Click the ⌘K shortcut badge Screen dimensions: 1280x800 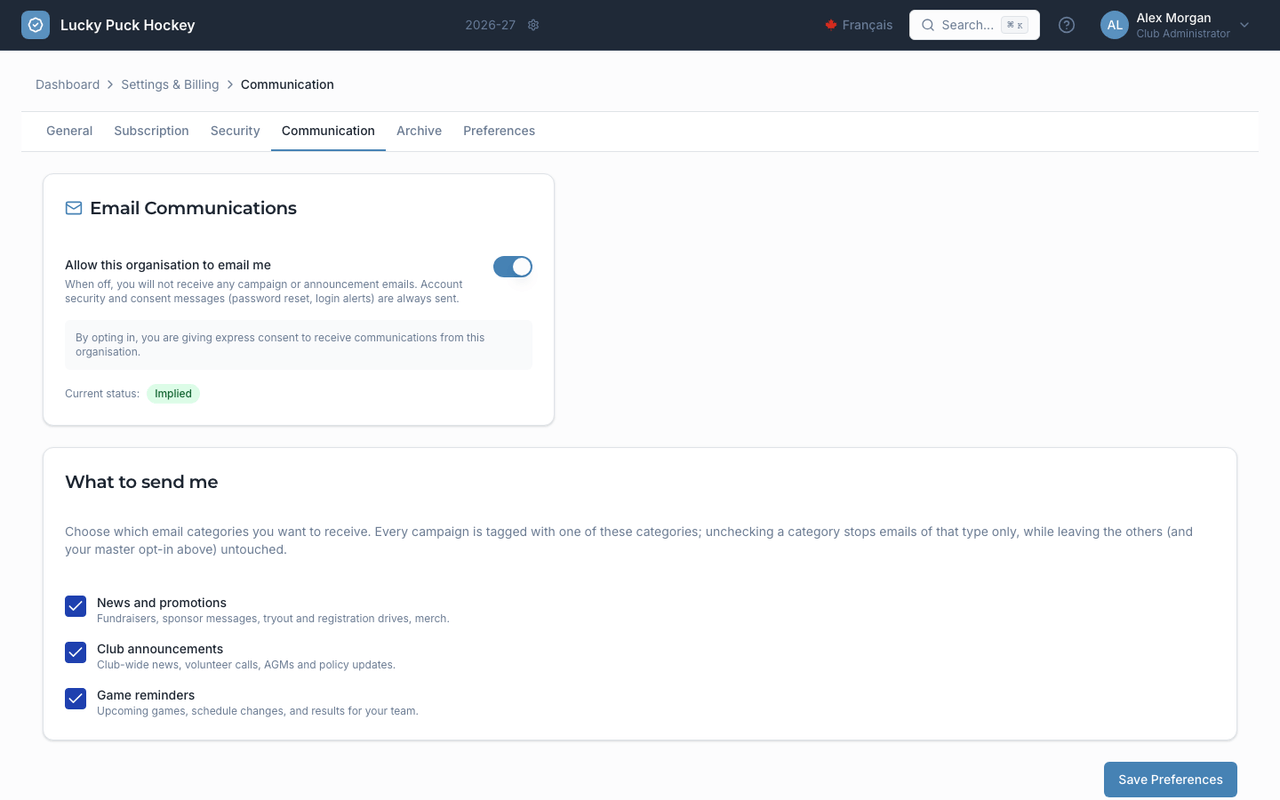pos(1014,25)
